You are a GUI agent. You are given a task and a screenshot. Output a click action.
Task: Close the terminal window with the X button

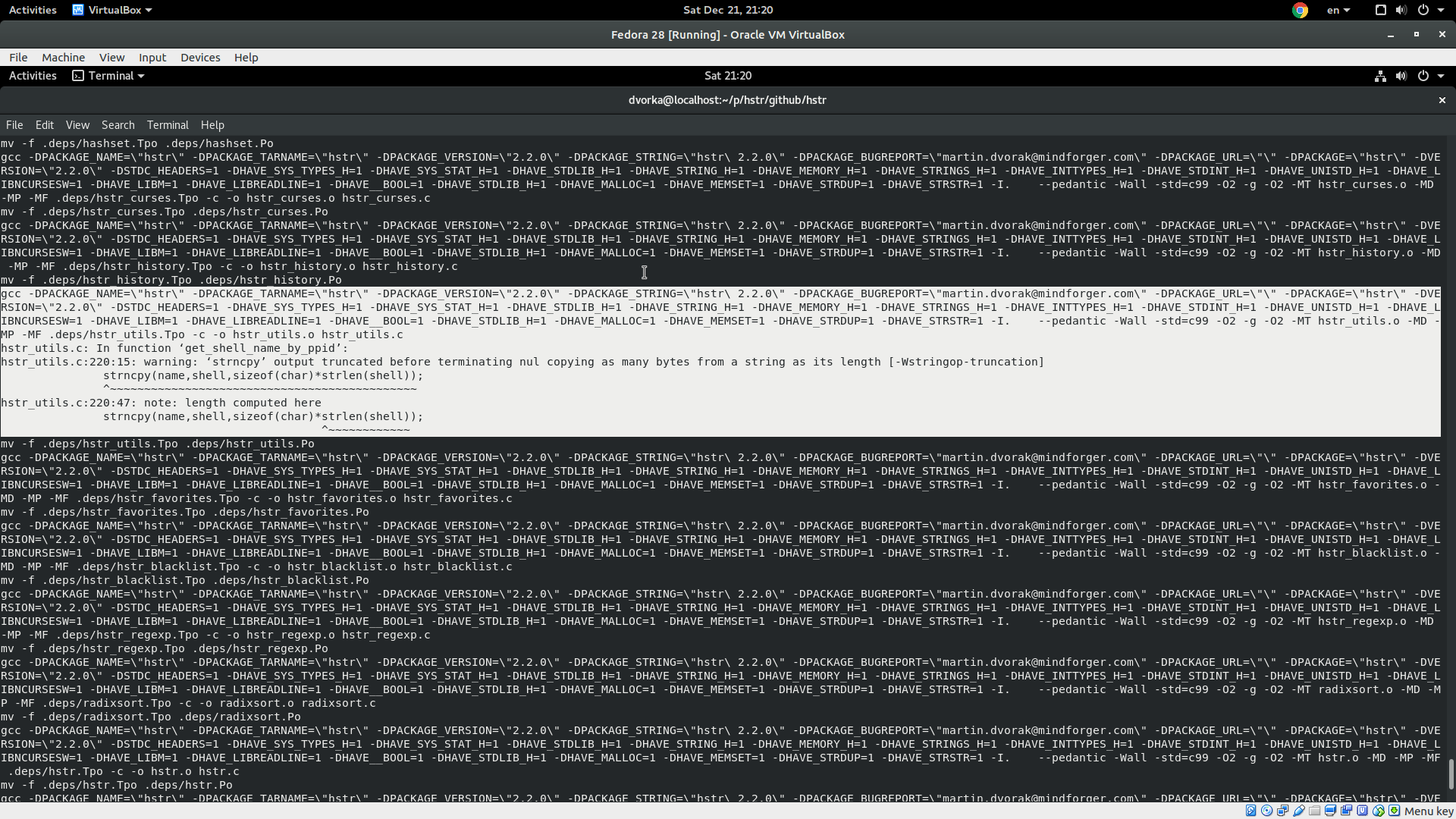click(1442, 100)
